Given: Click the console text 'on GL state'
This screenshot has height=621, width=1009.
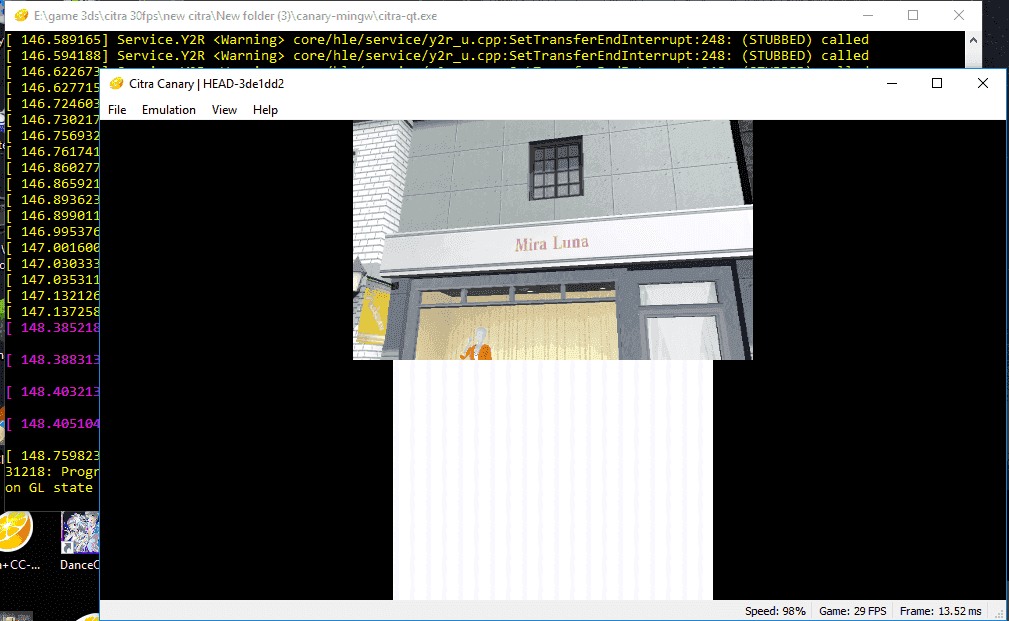Looking at the screenshot, I should 49,488.
